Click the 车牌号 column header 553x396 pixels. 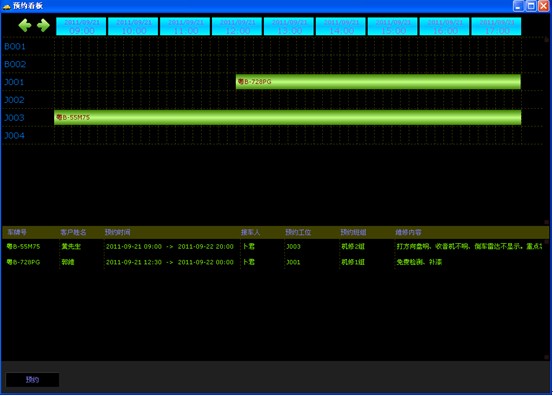(x=17, y=232)
